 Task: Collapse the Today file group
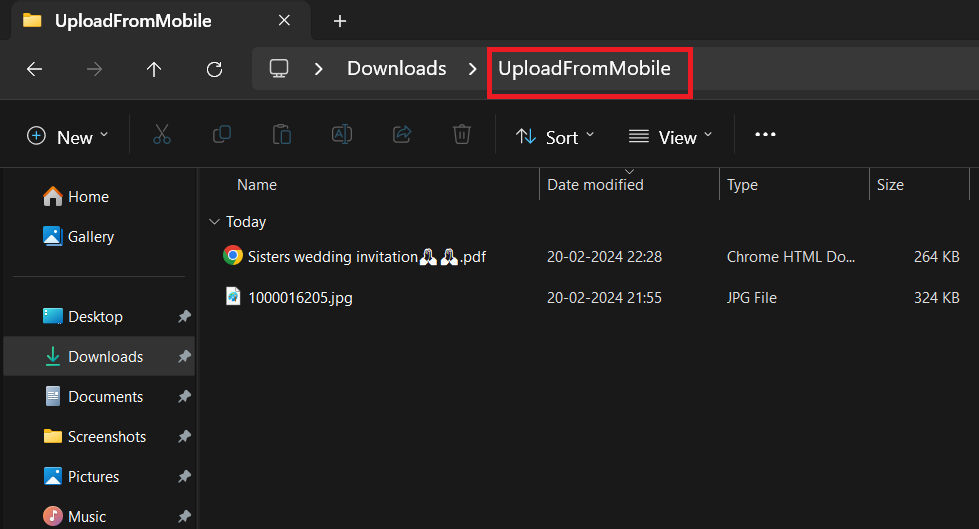point(213,222)
